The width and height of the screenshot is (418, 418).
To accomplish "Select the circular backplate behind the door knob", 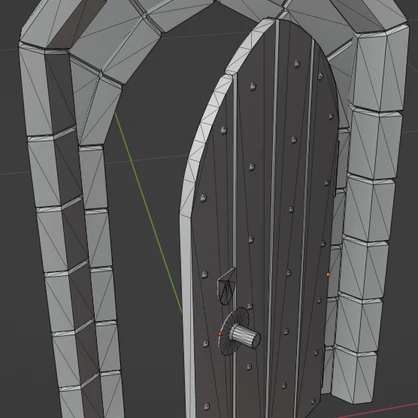I will click(x=233, y=332).
